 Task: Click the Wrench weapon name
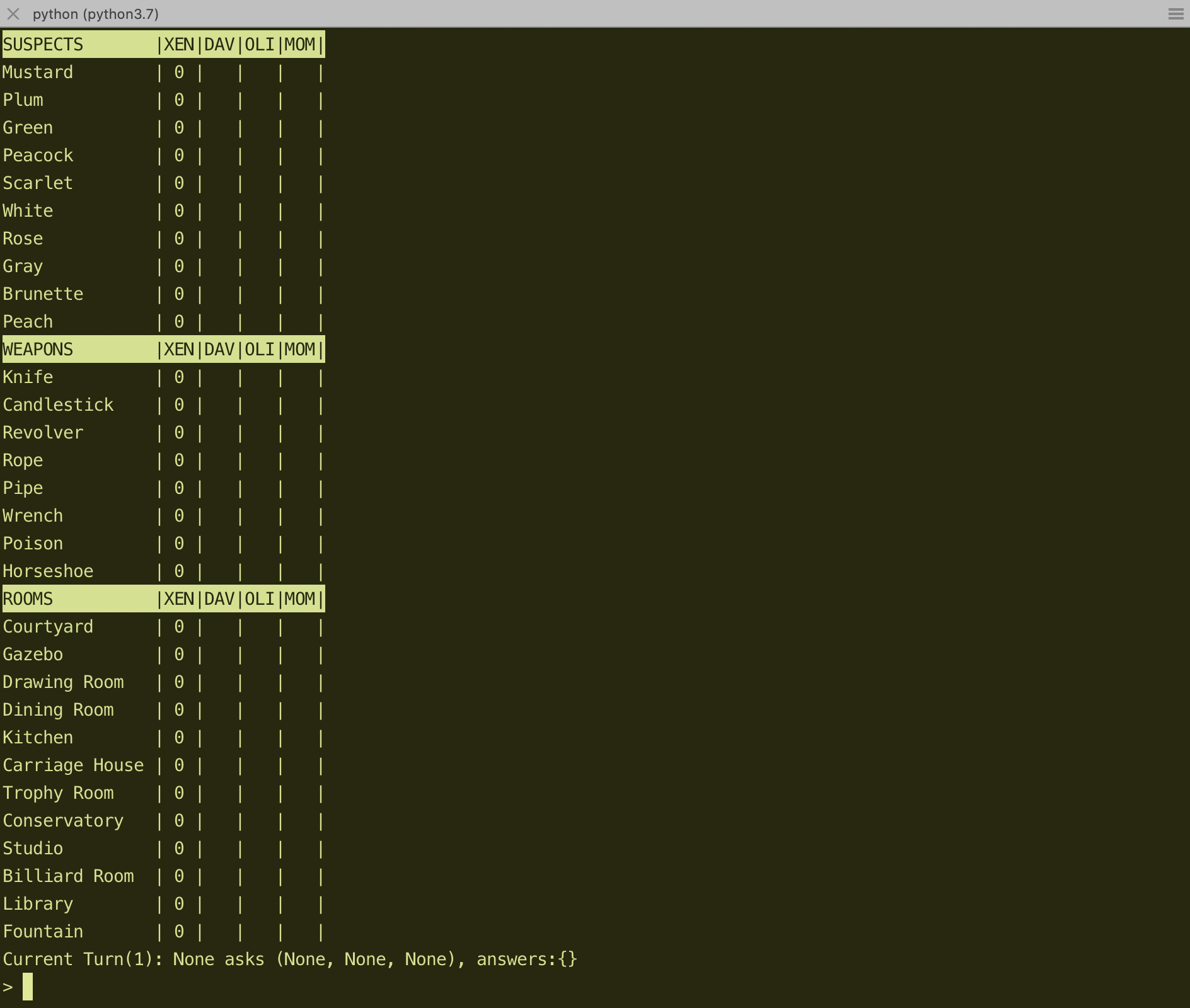tap(33, 516)
